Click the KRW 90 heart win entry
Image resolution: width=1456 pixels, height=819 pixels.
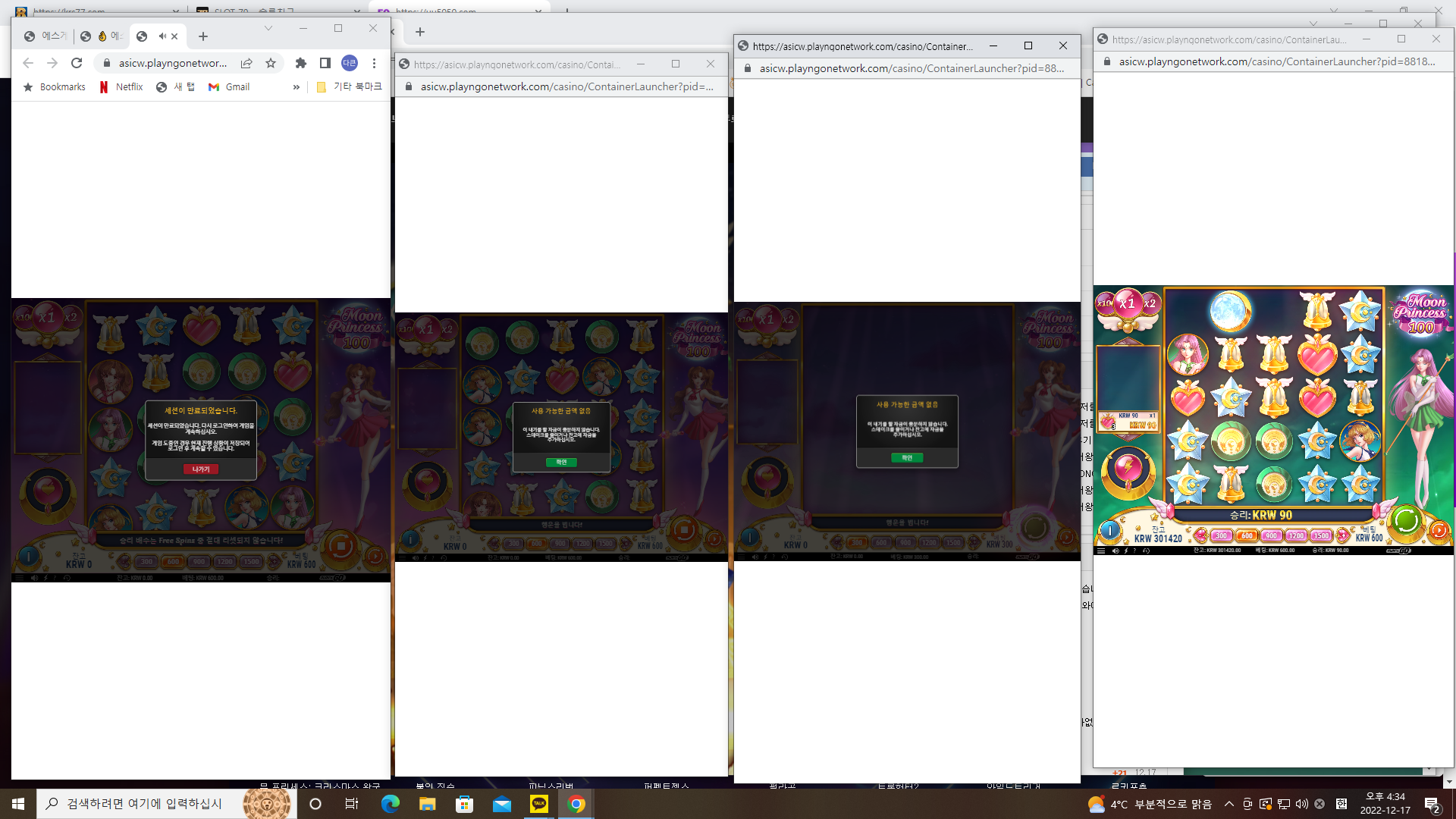(x=1129, y=421)
